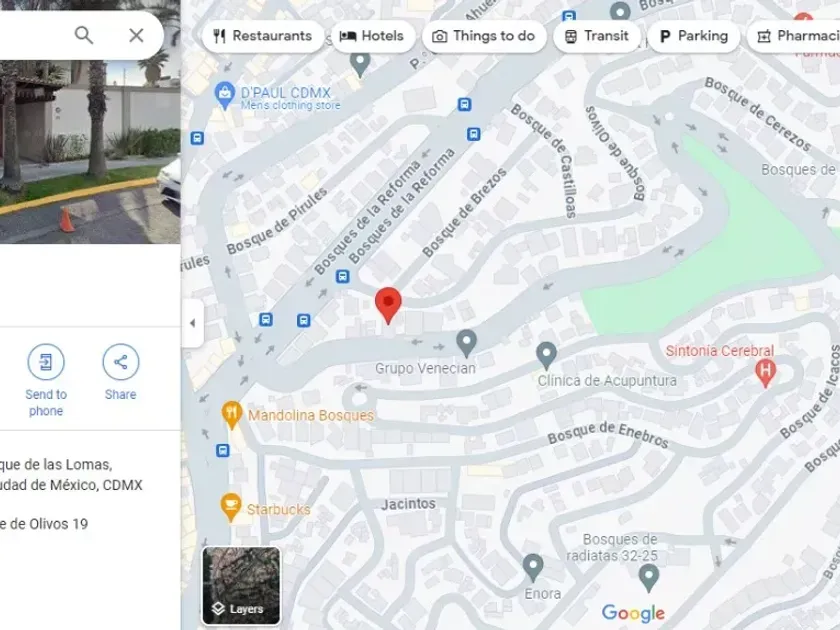Screen dimensions: 840x630
Task: Select the Restaurants filter chip
Action: click(262, 36)
